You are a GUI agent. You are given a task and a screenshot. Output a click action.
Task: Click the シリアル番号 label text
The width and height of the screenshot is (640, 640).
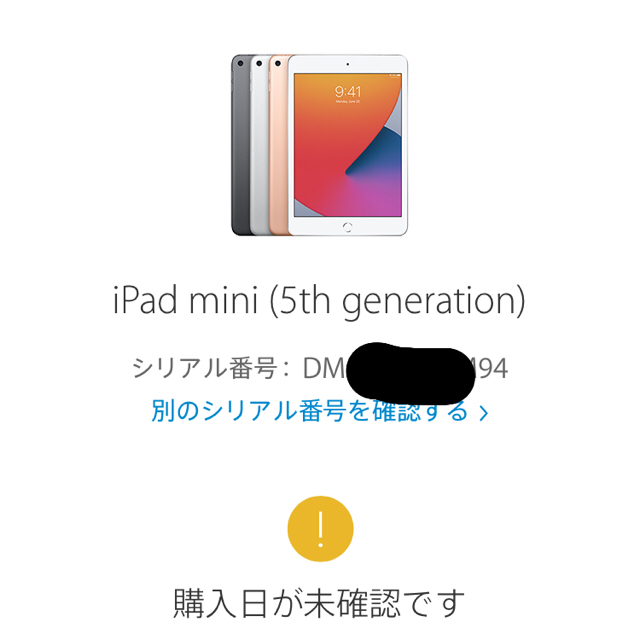(205, 368)
